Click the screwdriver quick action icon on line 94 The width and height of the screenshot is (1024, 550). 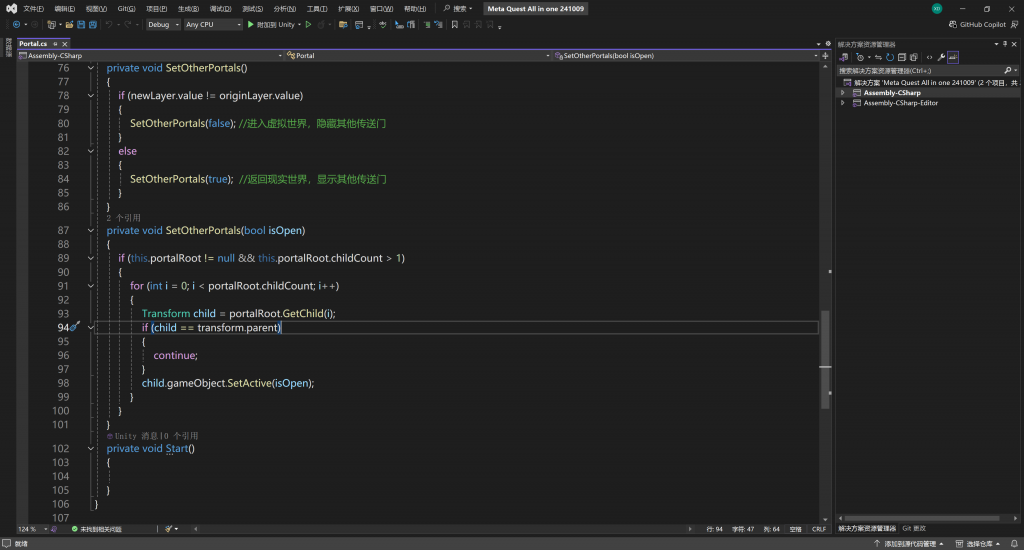tap(74, 327)
